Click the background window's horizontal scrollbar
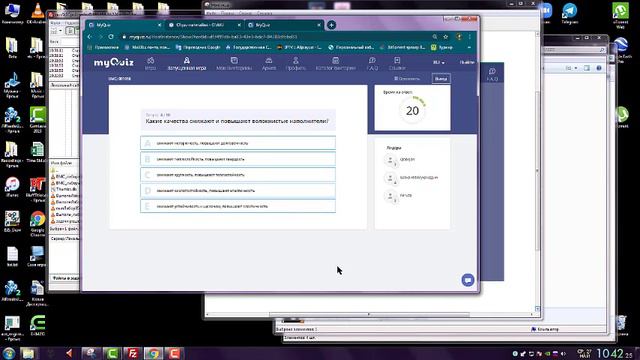Image resolution: width=640 pixels, height=360 pixels. (369, 314)
